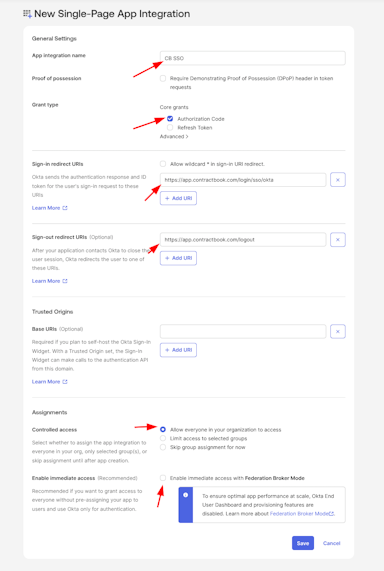Viewport: 384px width, 571px height.
Task: Click the app integration grid icon in header
Action: click(27, 14)
